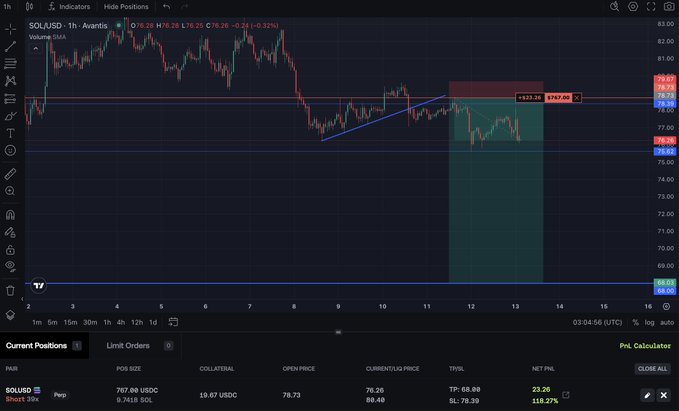Select the ruler measure tool
The image size is (679, 411).
click(10, 174)
